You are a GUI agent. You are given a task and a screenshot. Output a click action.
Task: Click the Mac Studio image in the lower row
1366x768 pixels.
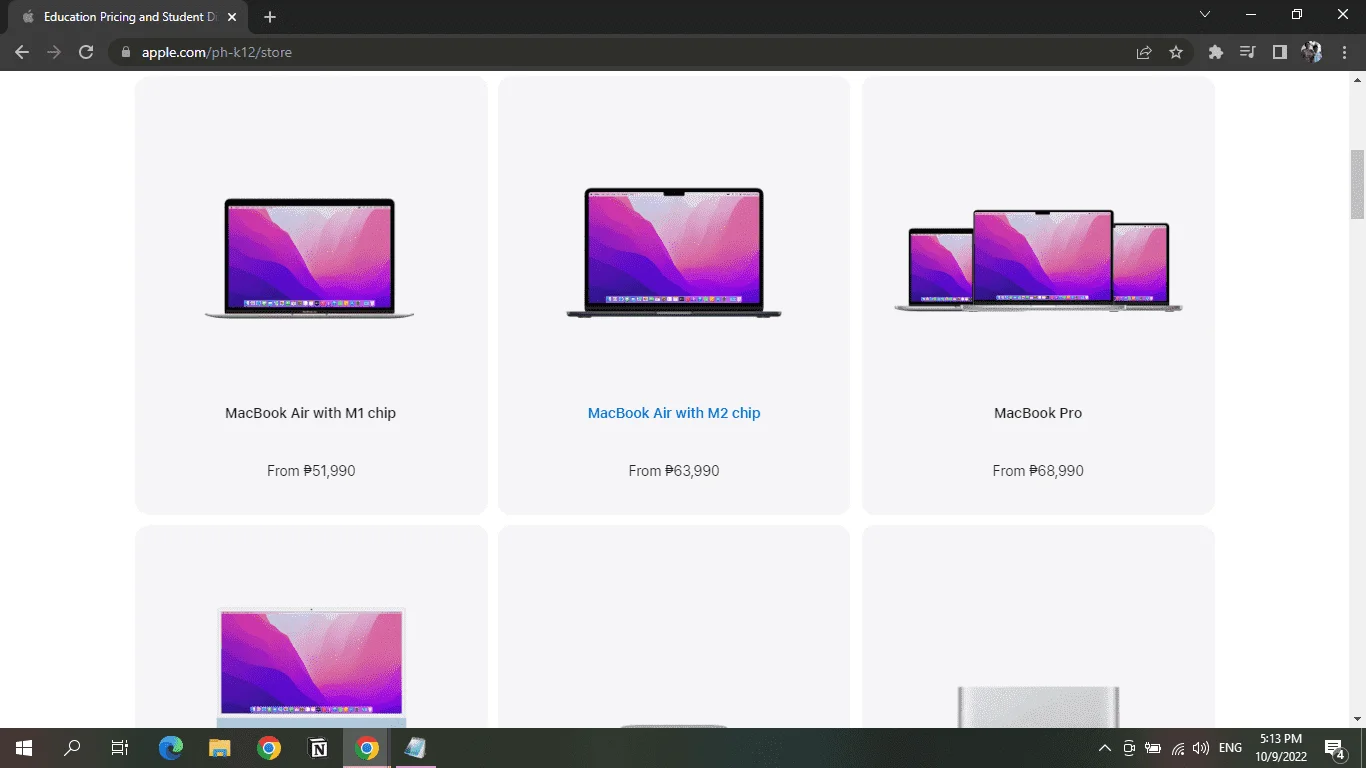click(1038, 706)
